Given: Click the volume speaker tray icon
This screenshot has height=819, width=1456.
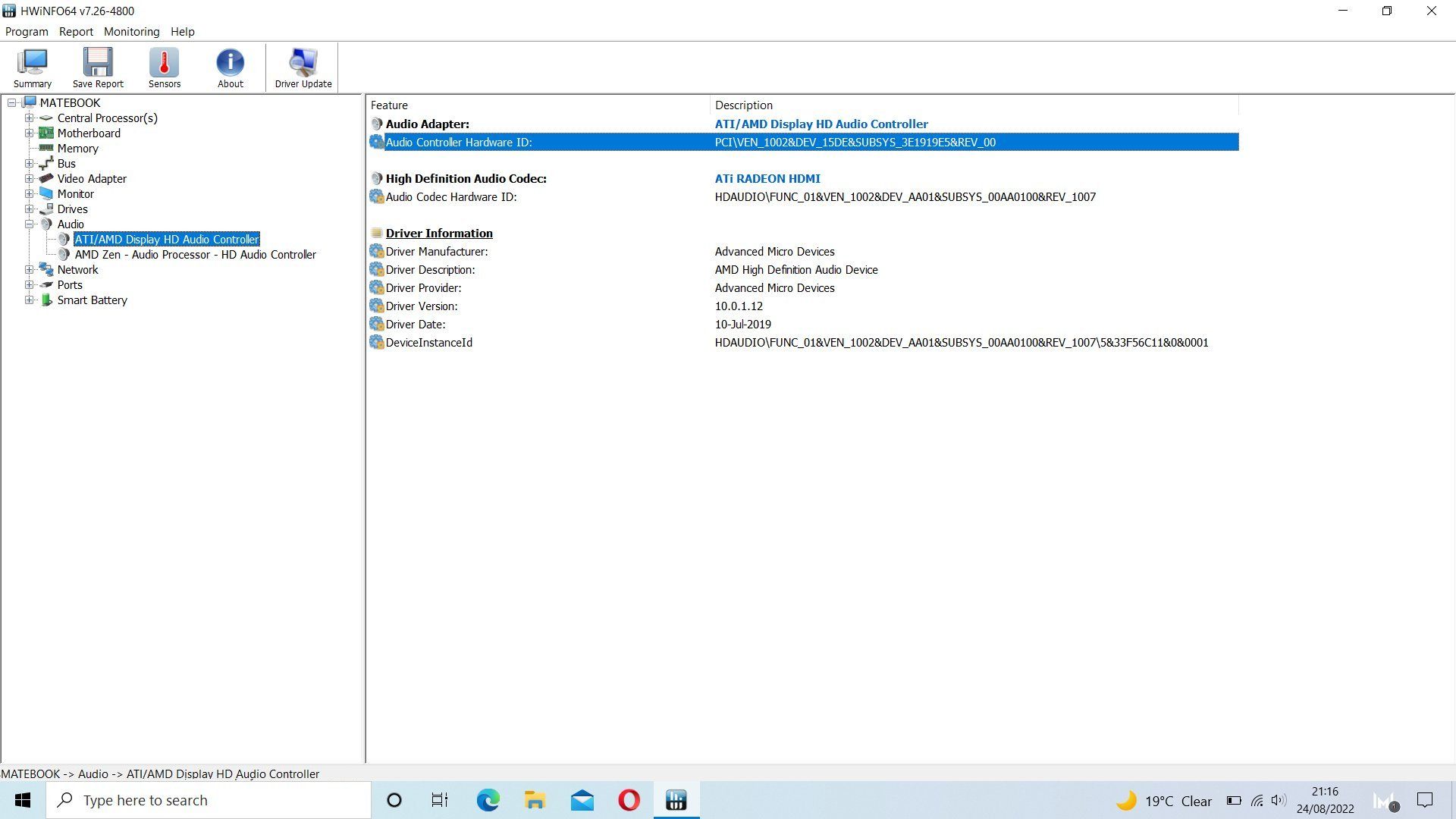Looking at the screenshot, I should click(1279, 800).
